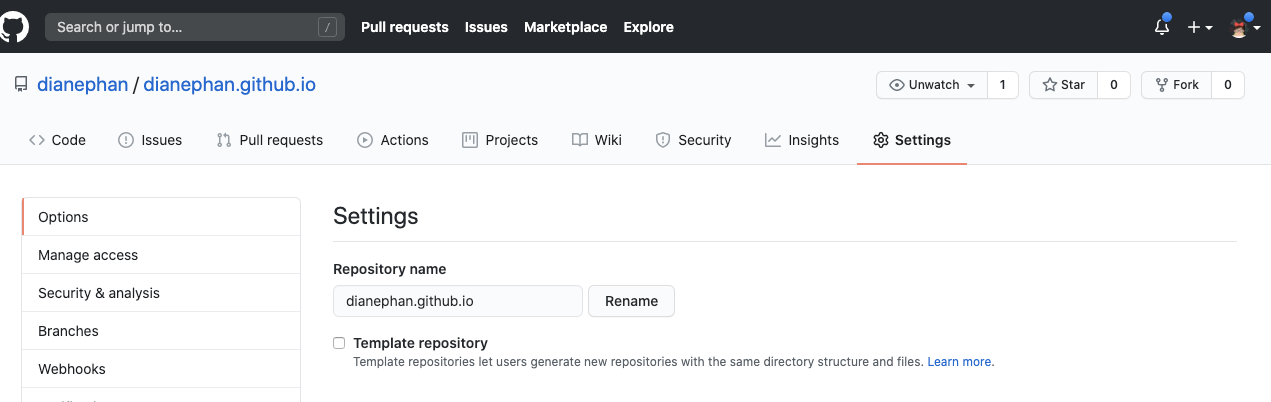
Task: Open the Learn more link
Action: (959, 361)
